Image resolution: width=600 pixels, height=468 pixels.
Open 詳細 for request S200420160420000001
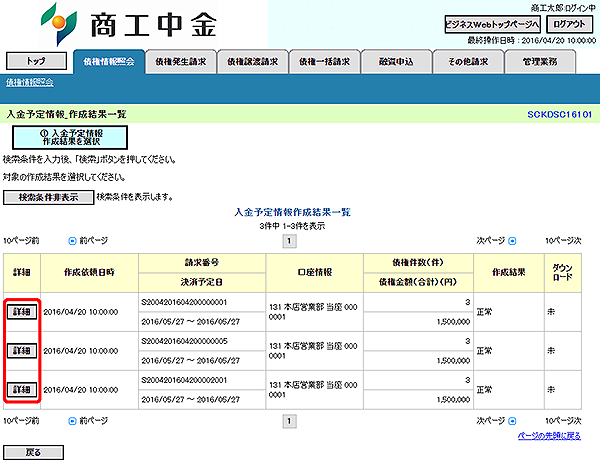tap(22, 312)
